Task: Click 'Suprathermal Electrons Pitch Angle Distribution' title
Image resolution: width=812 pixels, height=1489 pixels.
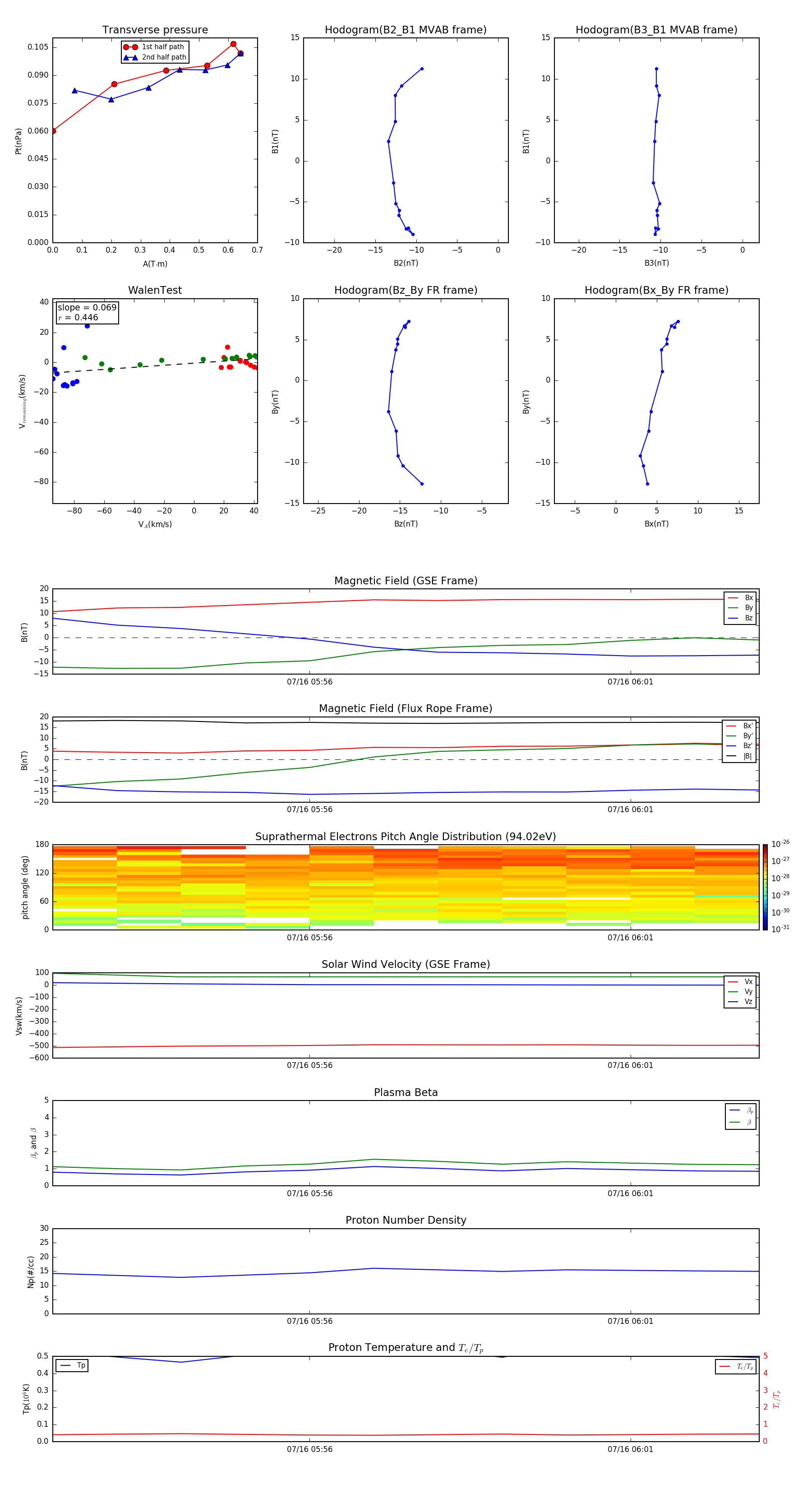Action: pyautogui.click(x=406, y=837)
